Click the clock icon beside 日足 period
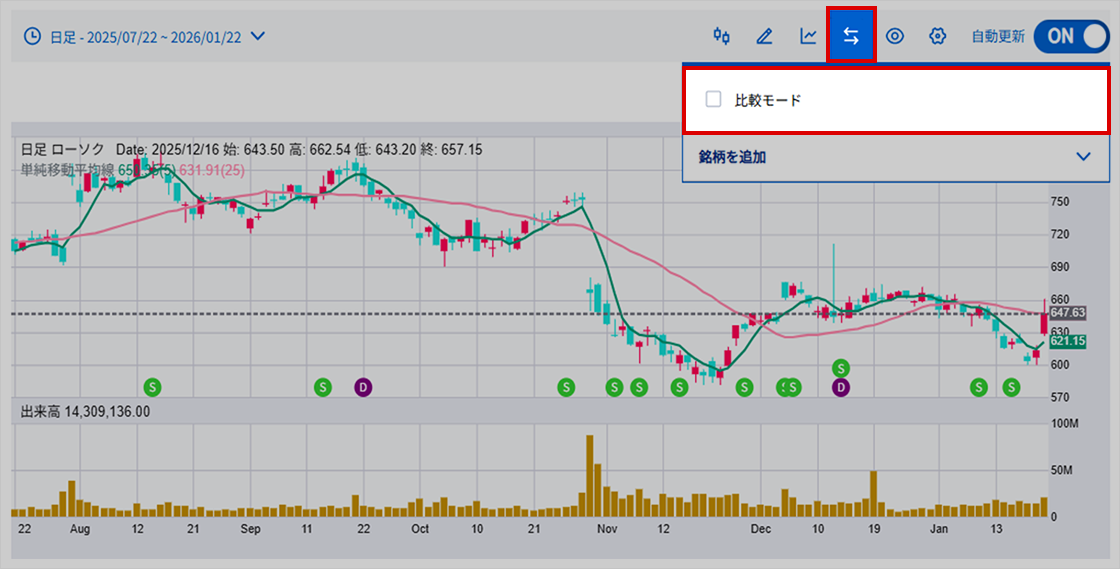The width and height of the screenshot is (1120, 569). click(32, 37)
